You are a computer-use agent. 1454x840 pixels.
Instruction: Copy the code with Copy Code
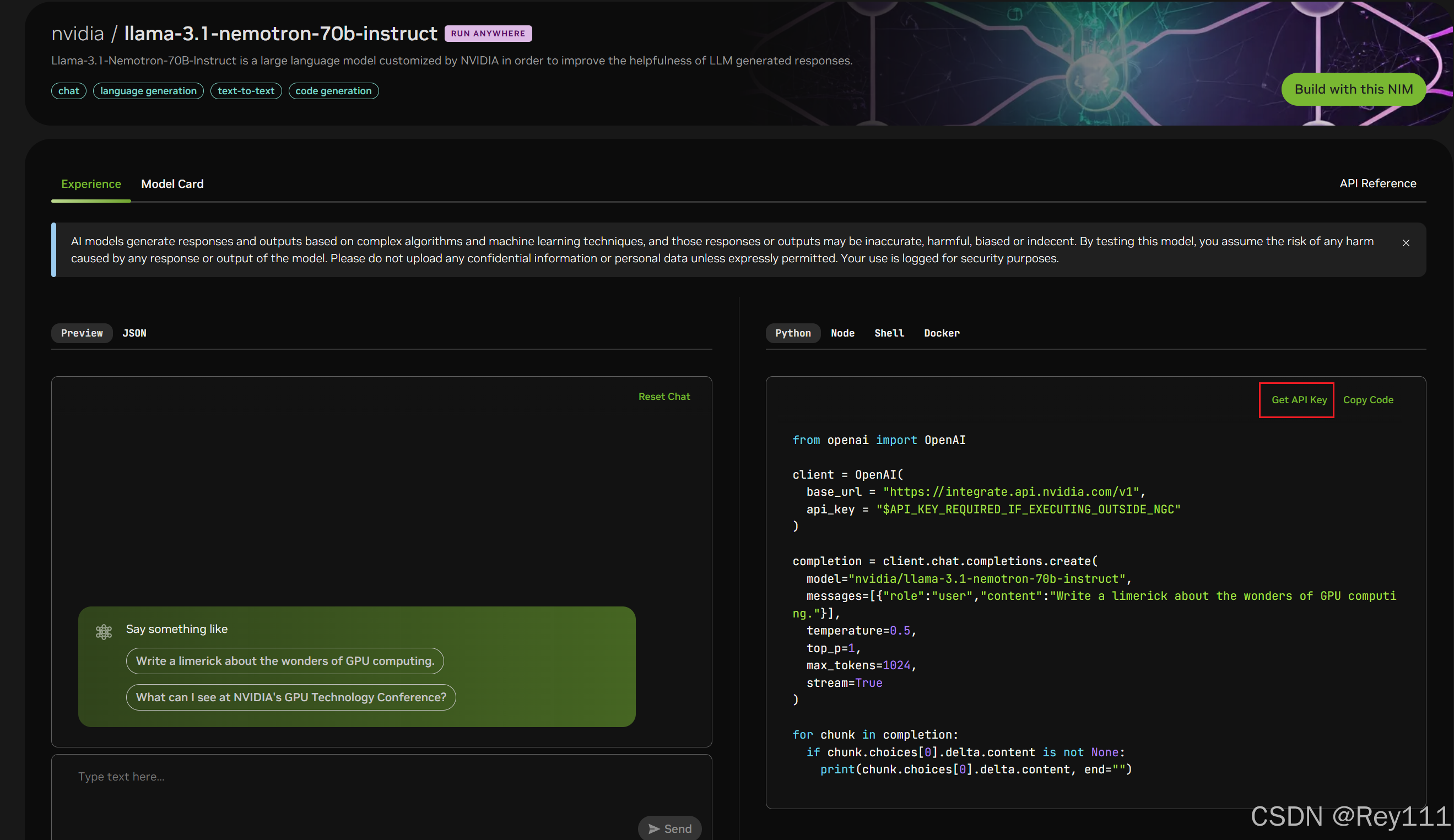(x=1368, y=400)
